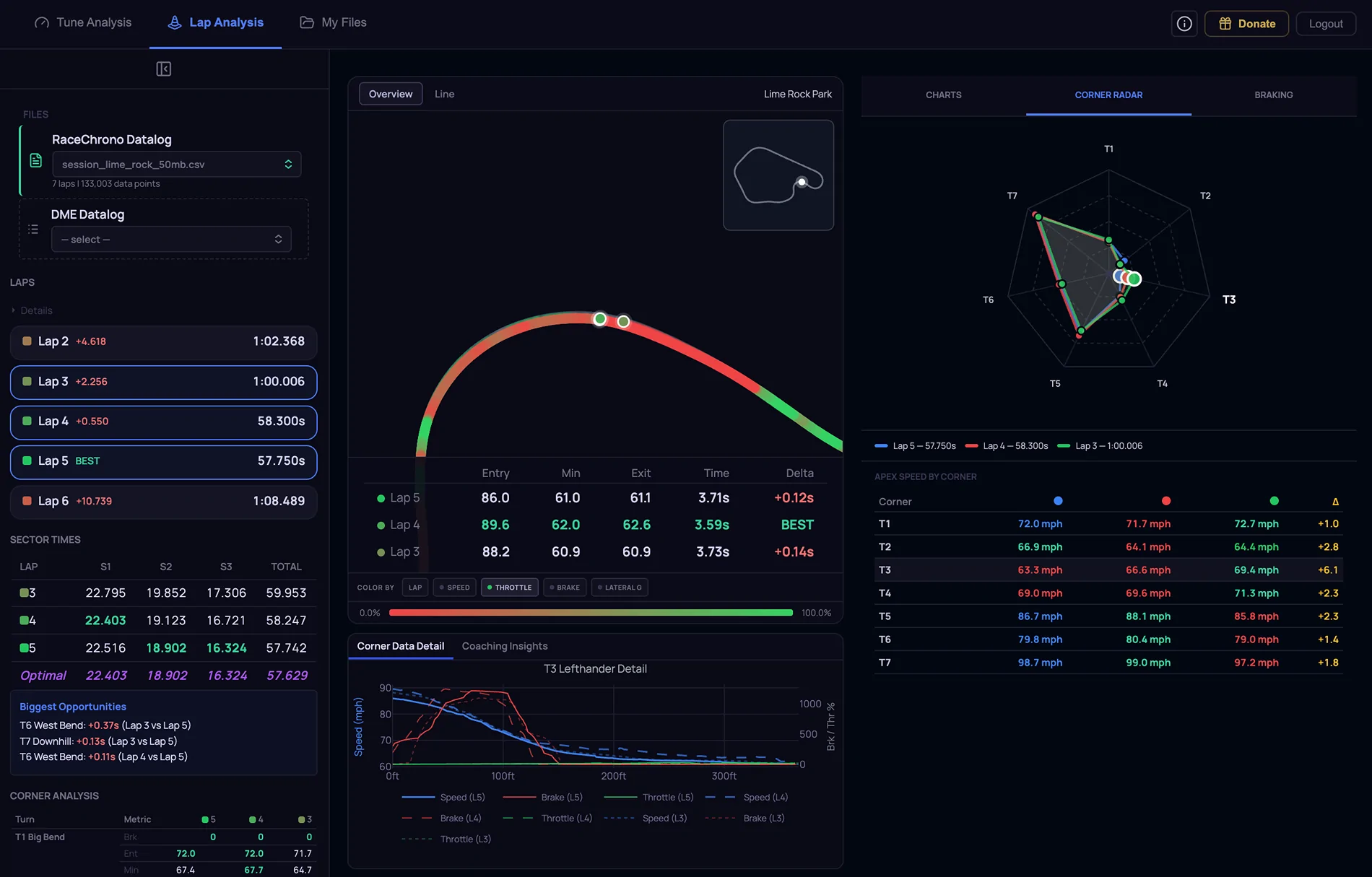Deselect Lap 4 in lap list
This screenshot has height=877, width=1372.
click(164, 422)
